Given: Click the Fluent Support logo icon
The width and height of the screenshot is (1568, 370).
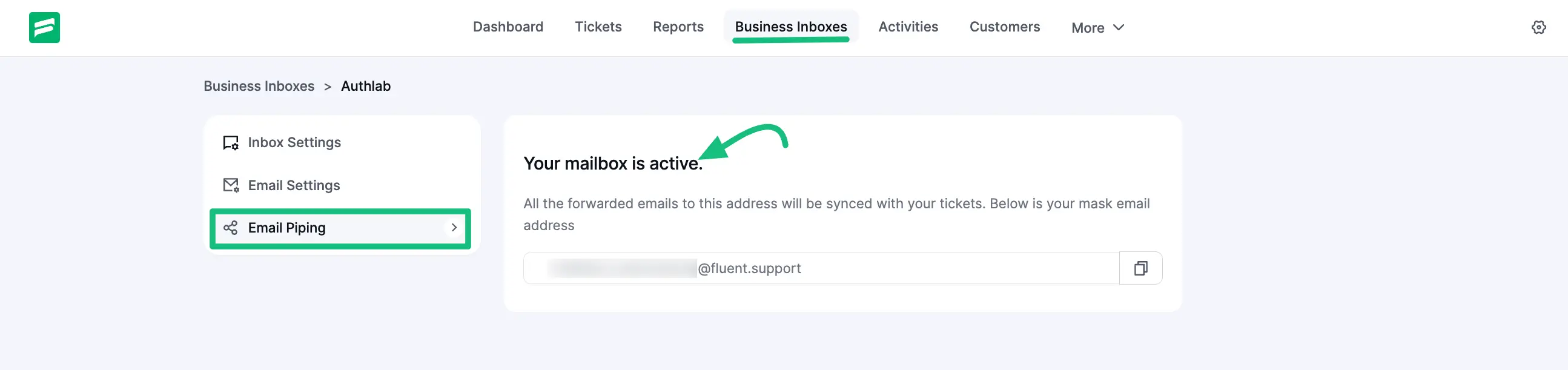Looking at the screenshot, I should pyautogui.click(x=45, y=27).
